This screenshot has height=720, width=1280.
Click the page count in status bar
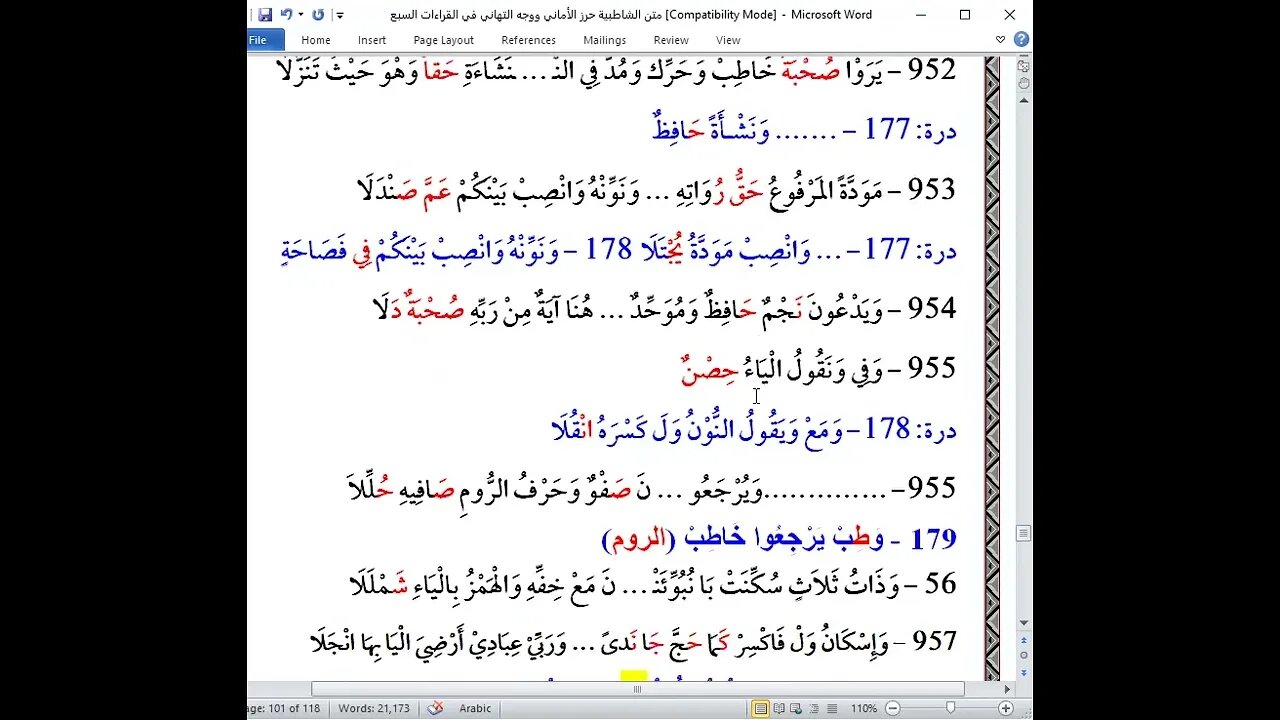[x=283, y=708]
